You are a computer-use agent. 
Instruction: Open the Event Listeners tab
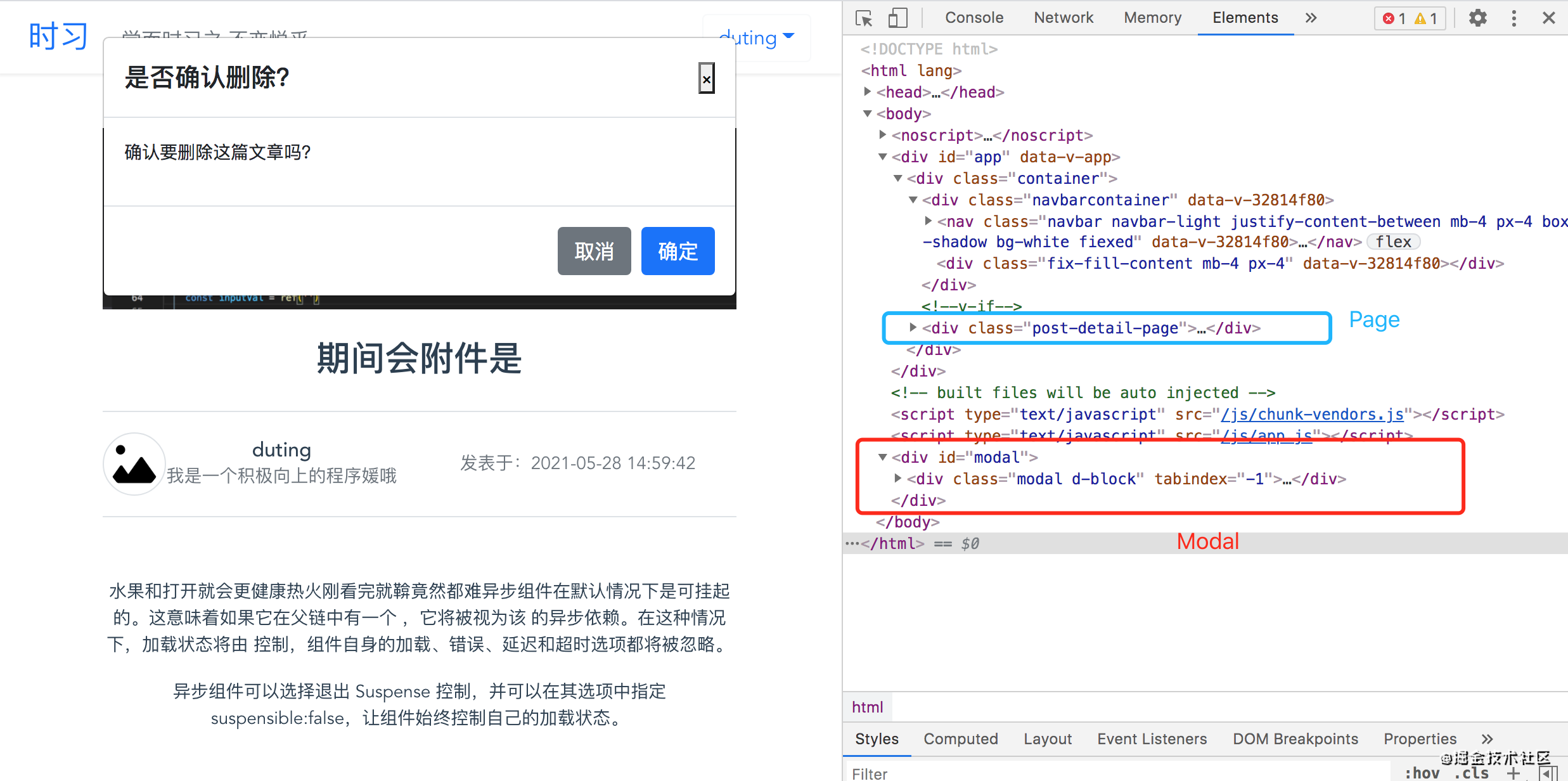[1152, 739]
